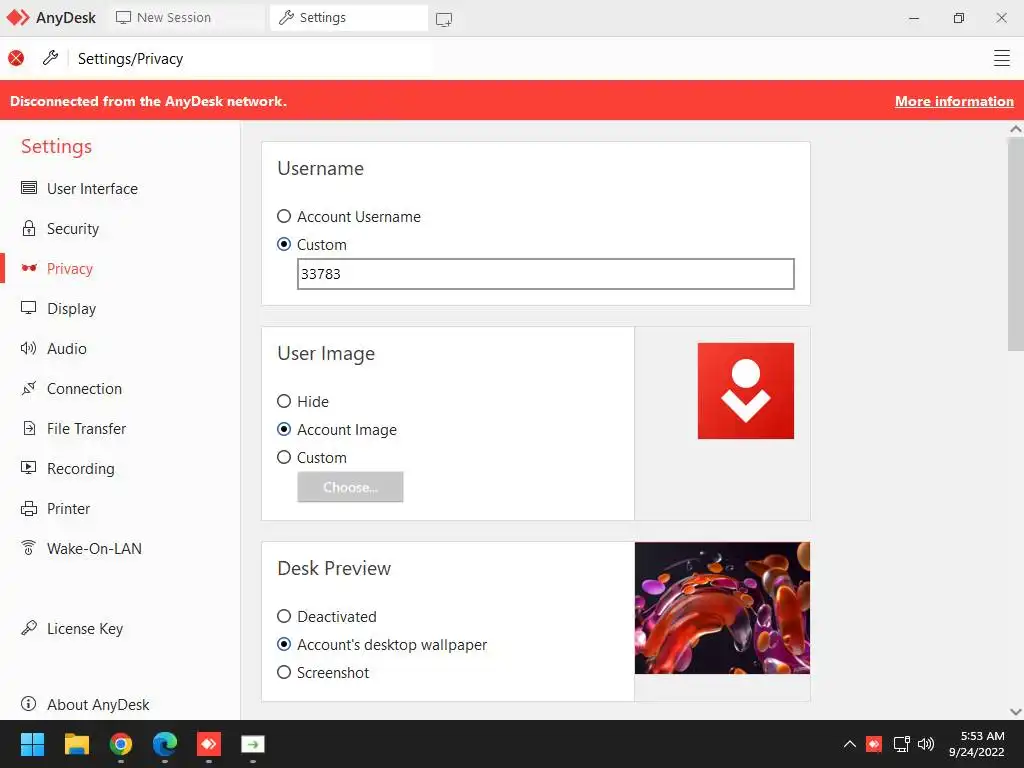This screenshot has height=768, width=1024.
Task: Click the Security padlock icon
Action: coord(29,228)
